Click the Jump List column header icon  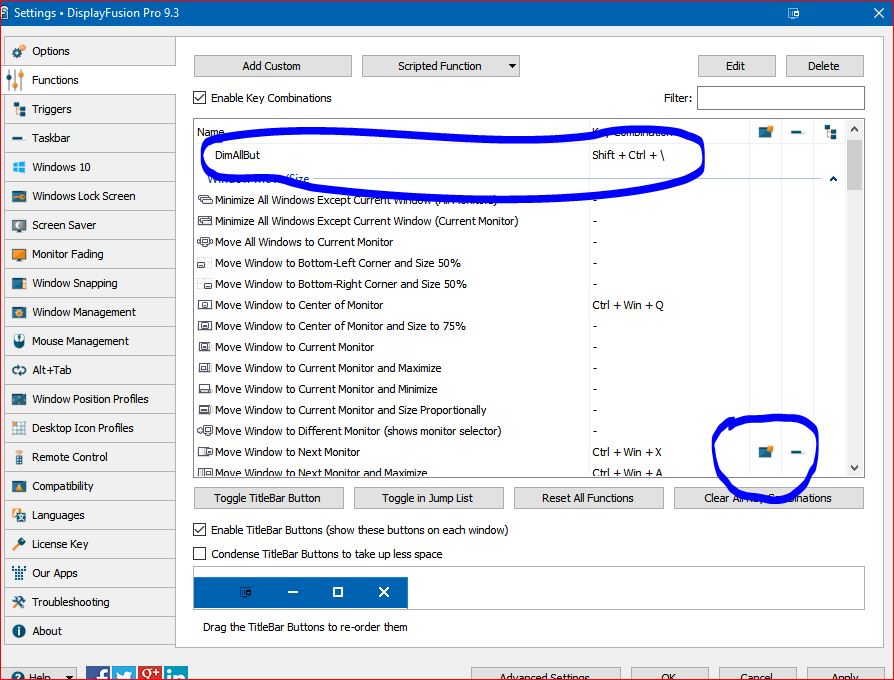click(797, 132)
